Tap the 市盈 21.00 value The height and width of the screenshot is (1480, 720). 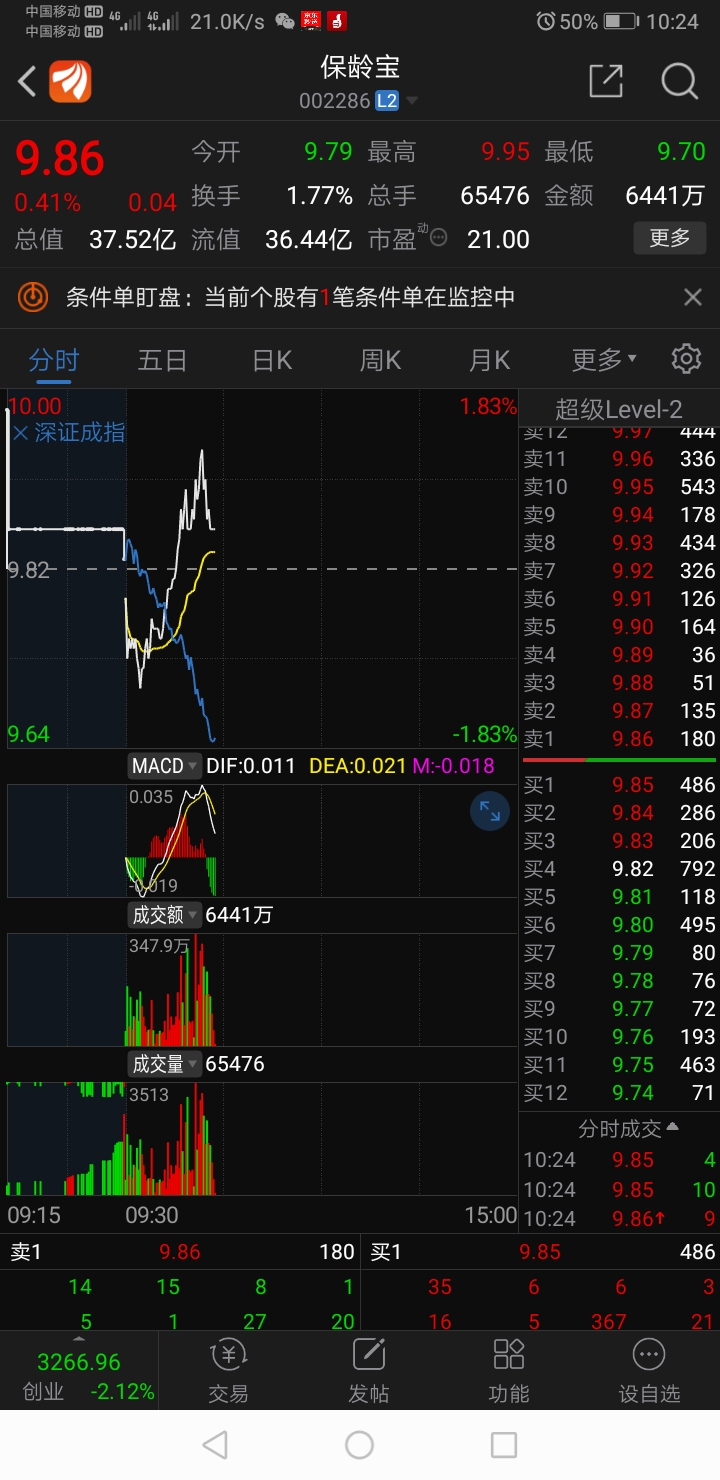(x=498, y=239)
